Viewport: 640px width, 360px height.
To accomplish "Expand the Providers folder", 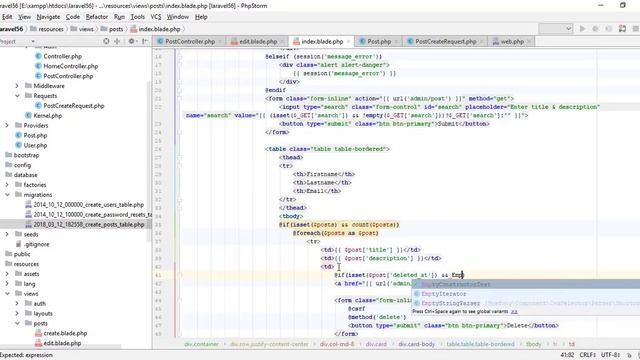I will 7,126.
